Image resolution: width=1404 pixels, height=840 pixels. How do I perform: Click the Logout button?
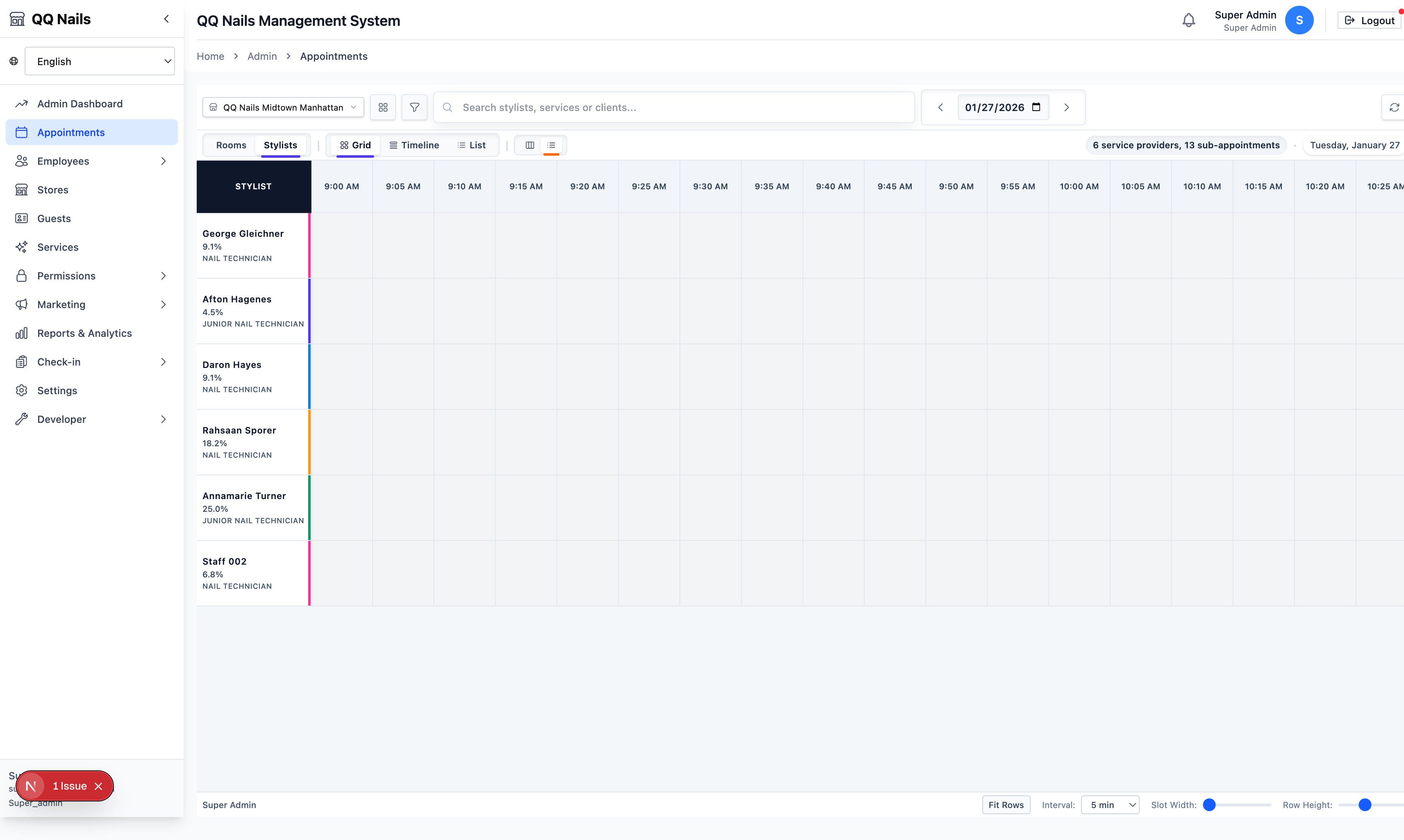(1370, 20)
